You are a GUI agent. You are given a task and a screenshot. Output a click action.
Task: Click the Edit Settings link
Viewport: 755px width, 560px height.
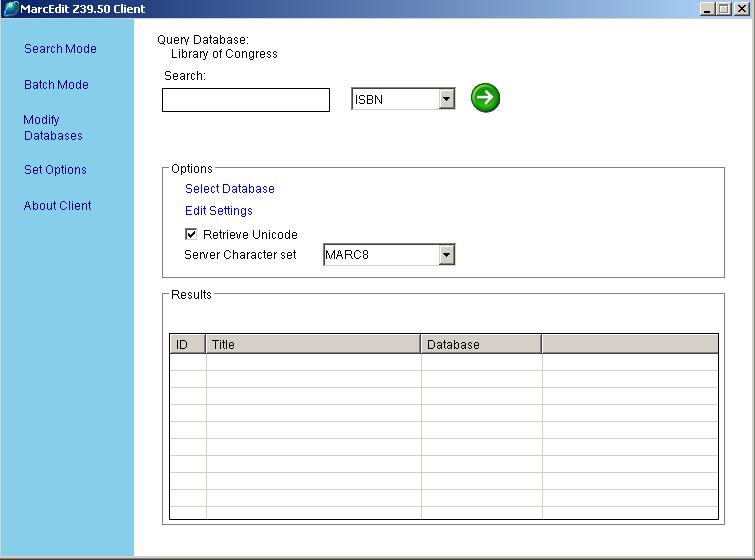218,211
